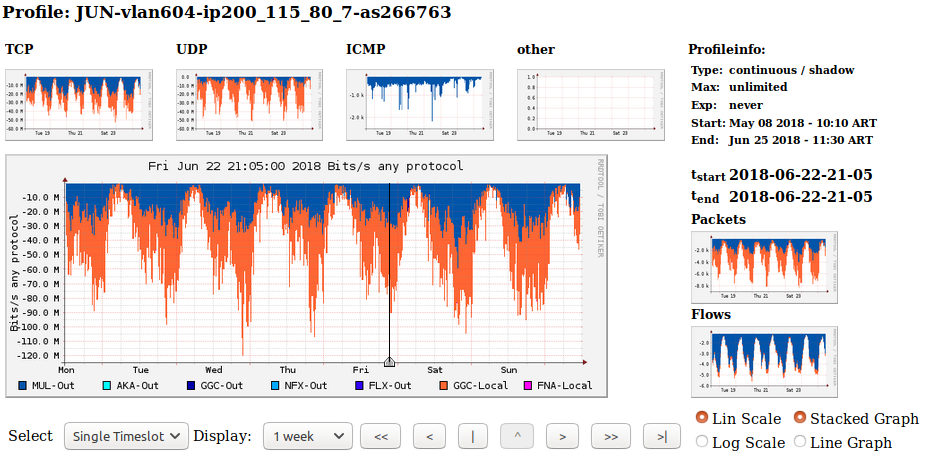928x457 pixels.
Task: Select the 'other' protocol thumbnail graph
Action: tap(591, 104)
